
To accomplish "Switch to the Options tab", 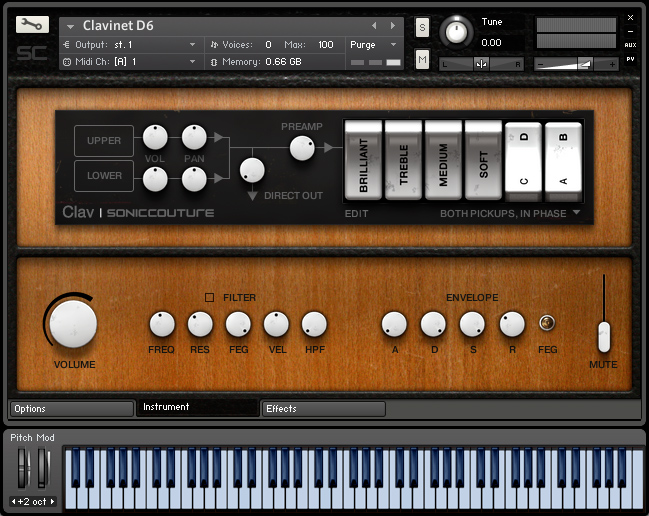I will point(72,409).
